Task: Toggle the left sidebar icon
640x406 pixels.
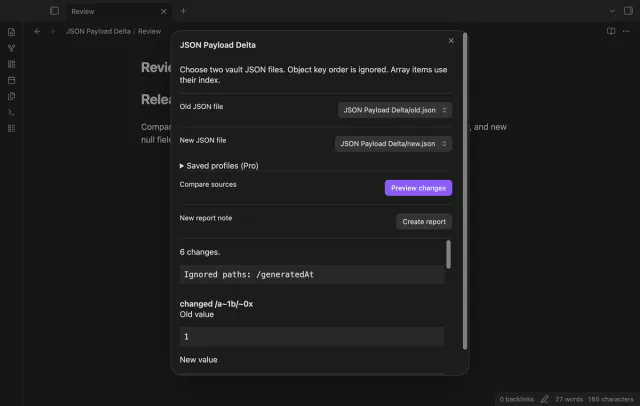Action: click(x=54, y=11)
